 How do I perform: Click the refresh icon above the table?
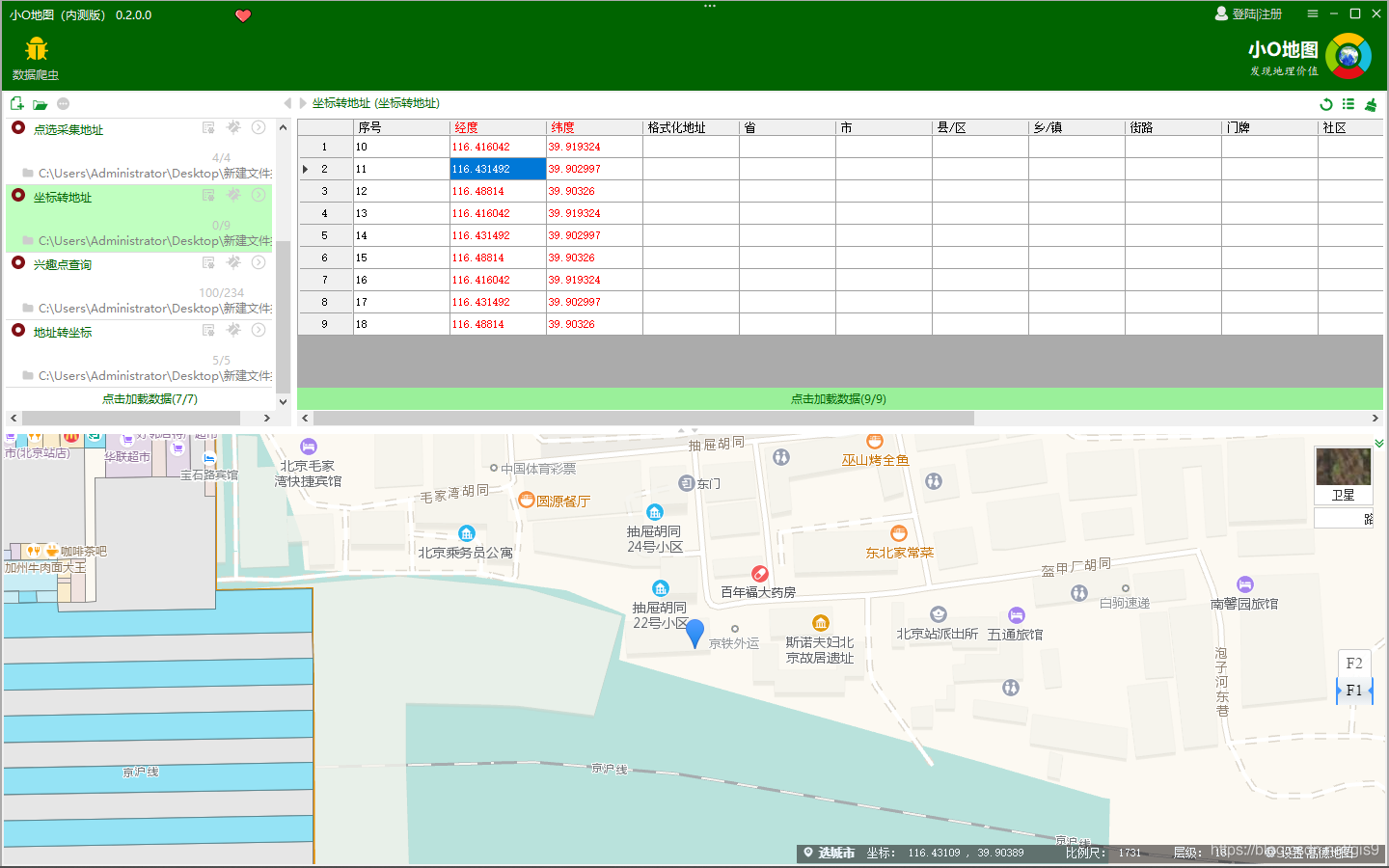click(1326, 104)
